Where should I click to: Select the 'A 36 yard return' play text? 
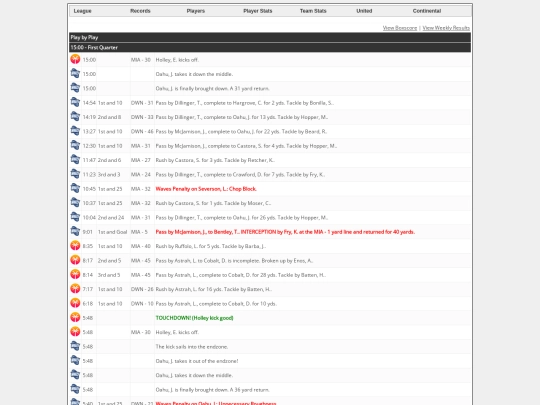point(212,390)
